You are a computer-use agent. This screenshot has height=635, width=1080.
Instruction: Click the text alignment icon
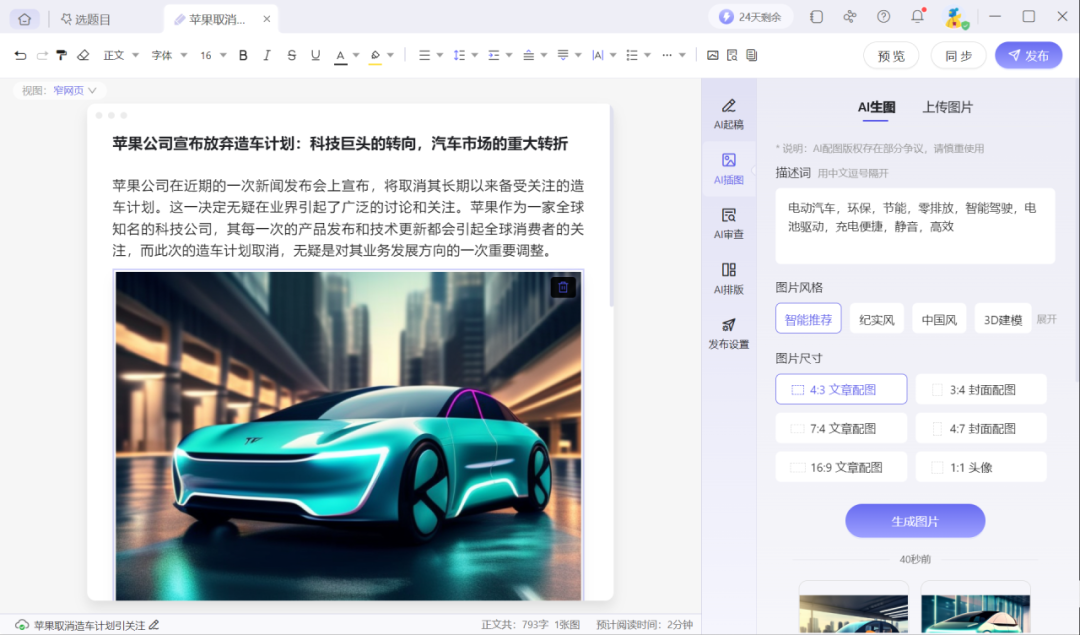424,55
